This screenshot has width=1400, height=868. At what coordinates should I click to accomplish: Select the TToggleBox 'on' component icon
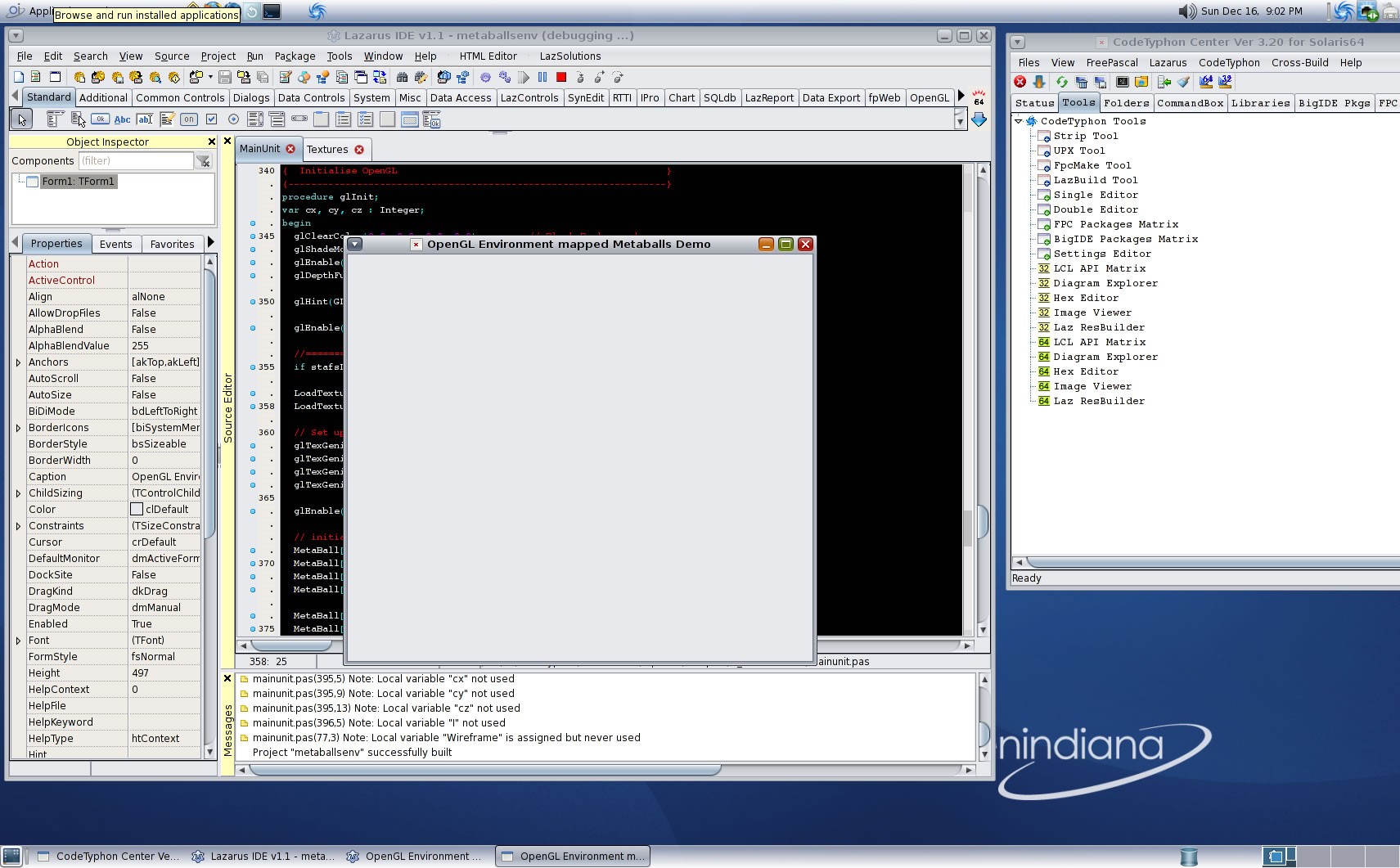point(189,119)
